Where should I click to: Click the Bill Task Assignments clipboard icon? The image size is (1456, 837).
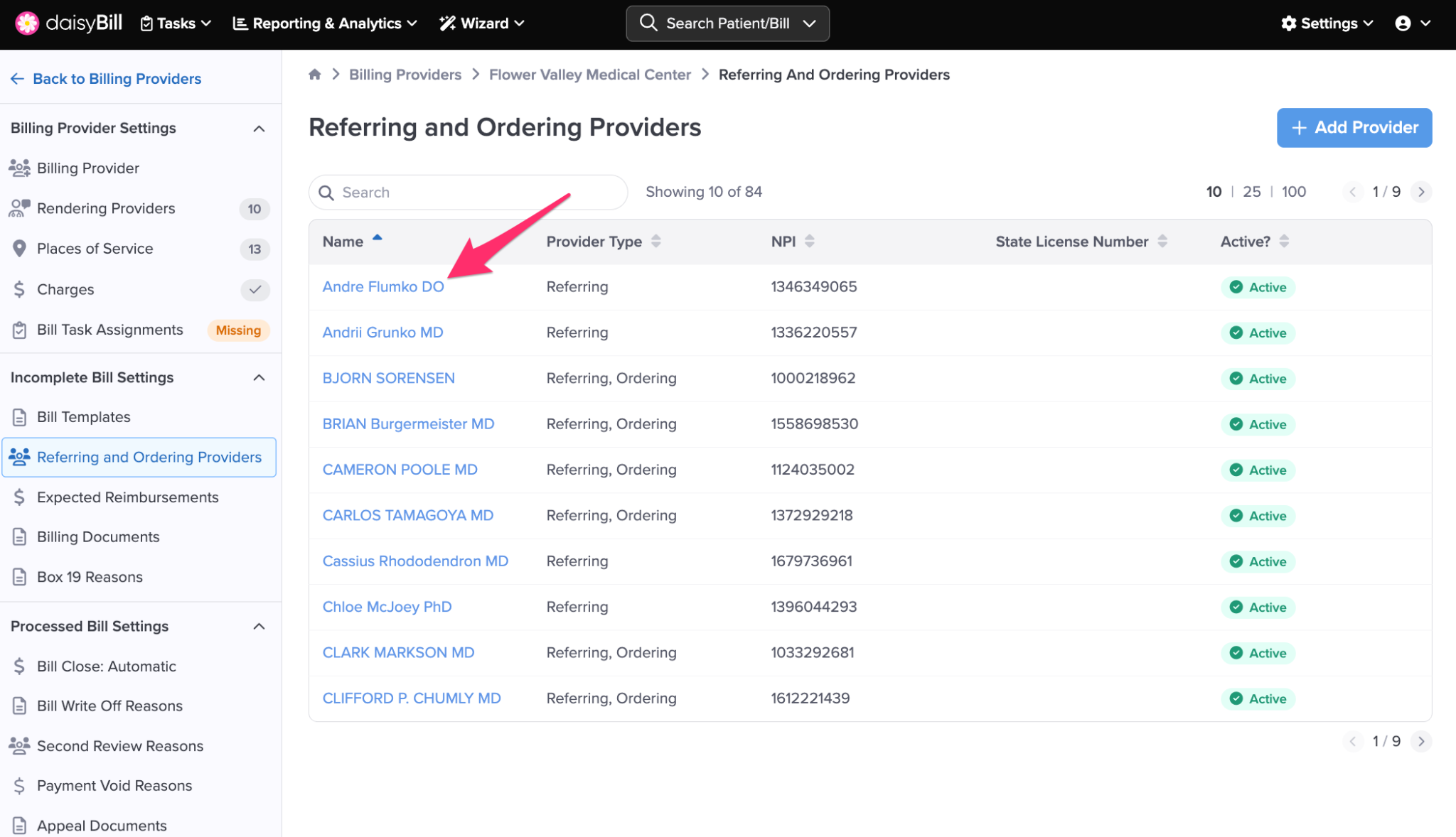click(19, 330)
